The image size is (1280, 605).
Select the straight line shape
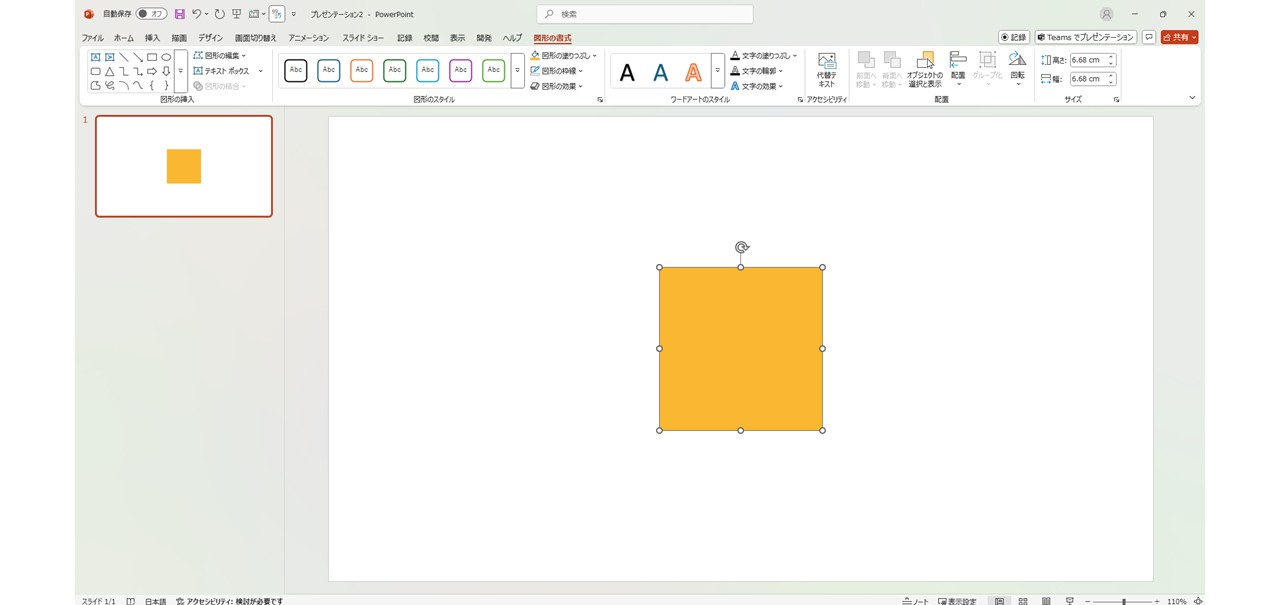[124, 57]
